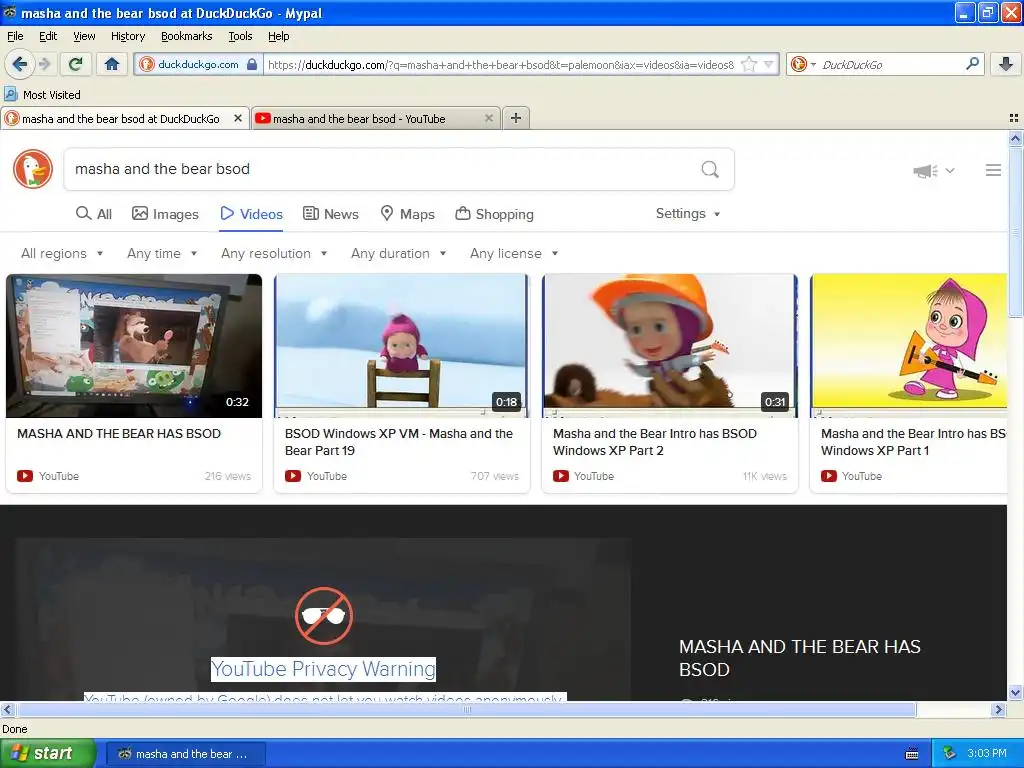The height and width of the screenshot is (768, 1024).
Task: Expand the Any duration filter
Action: click(x=398, y=253)
